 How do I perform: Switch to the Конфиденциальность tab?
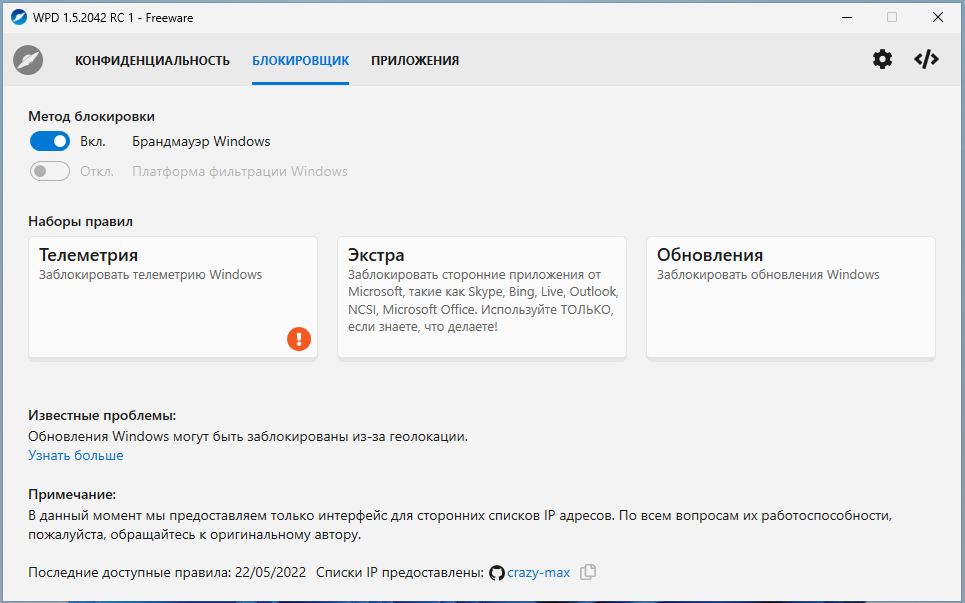pos(152,60)
